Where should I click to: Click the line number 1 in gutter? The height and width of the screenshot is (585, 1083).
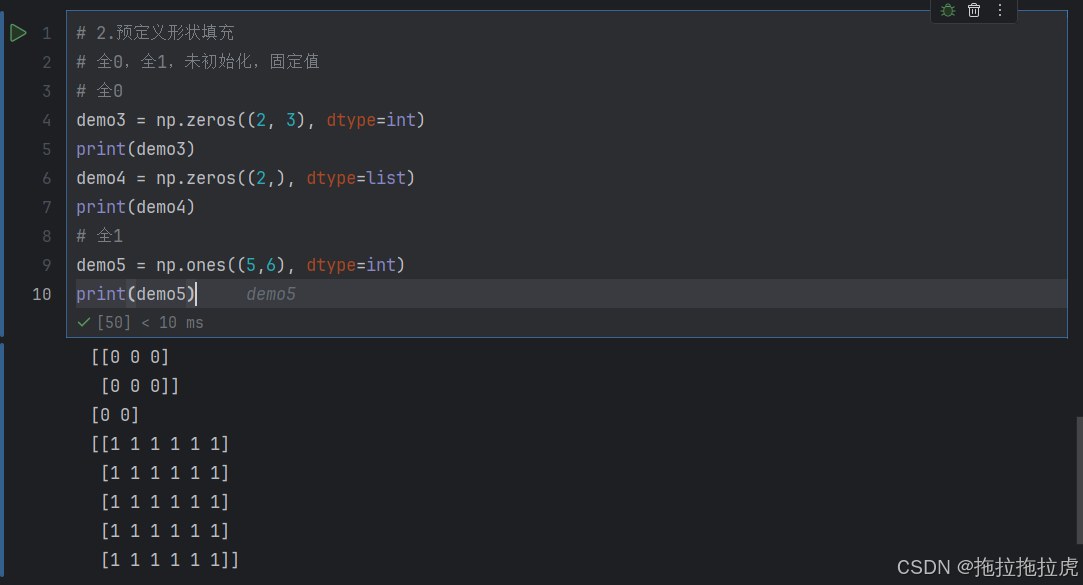46,33
